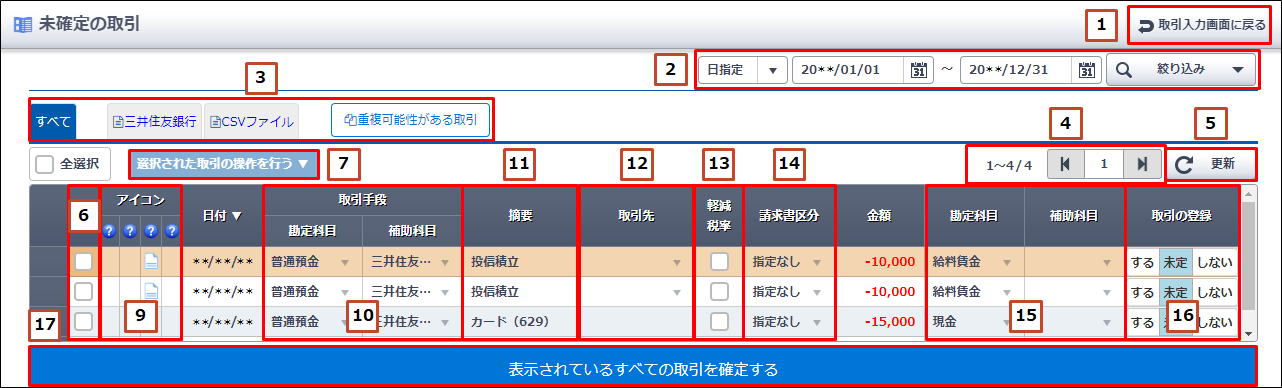Jump to last page with pager arrow

1140,164
